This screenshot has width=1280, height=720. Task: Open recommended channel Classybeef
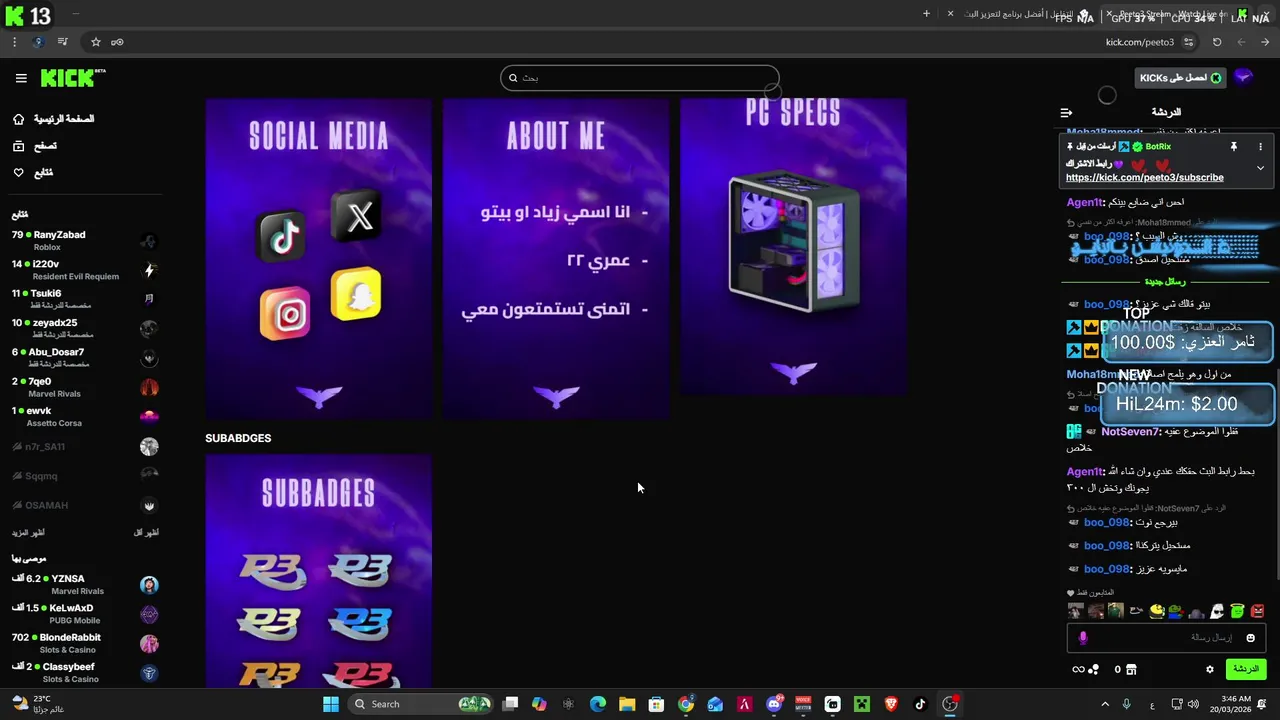pyautogui.click(x=84, y=672)
